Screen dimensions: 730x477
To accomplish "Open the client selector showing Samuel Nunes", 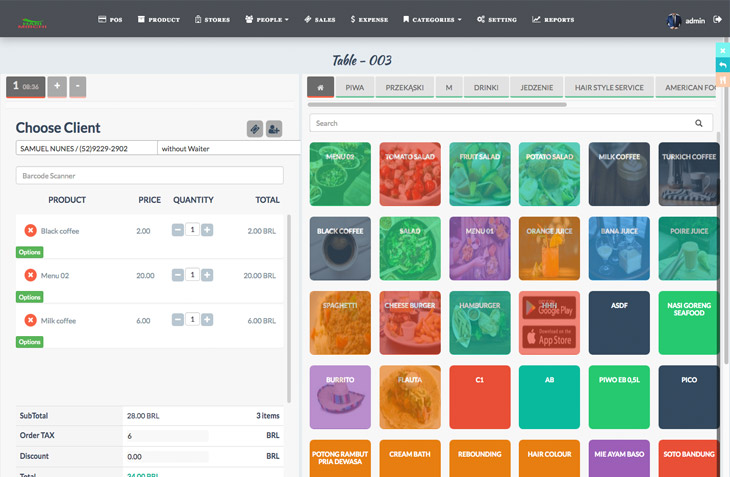I will point(87,148).
